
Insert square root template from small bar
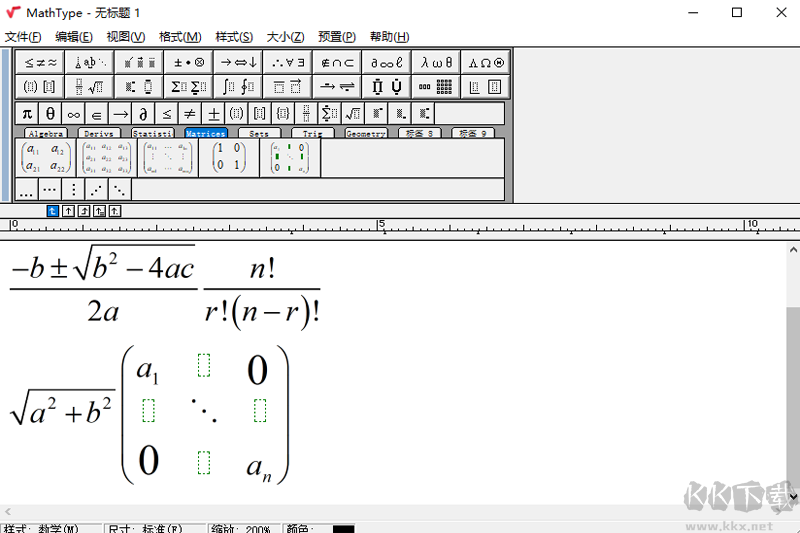(353, 113)
